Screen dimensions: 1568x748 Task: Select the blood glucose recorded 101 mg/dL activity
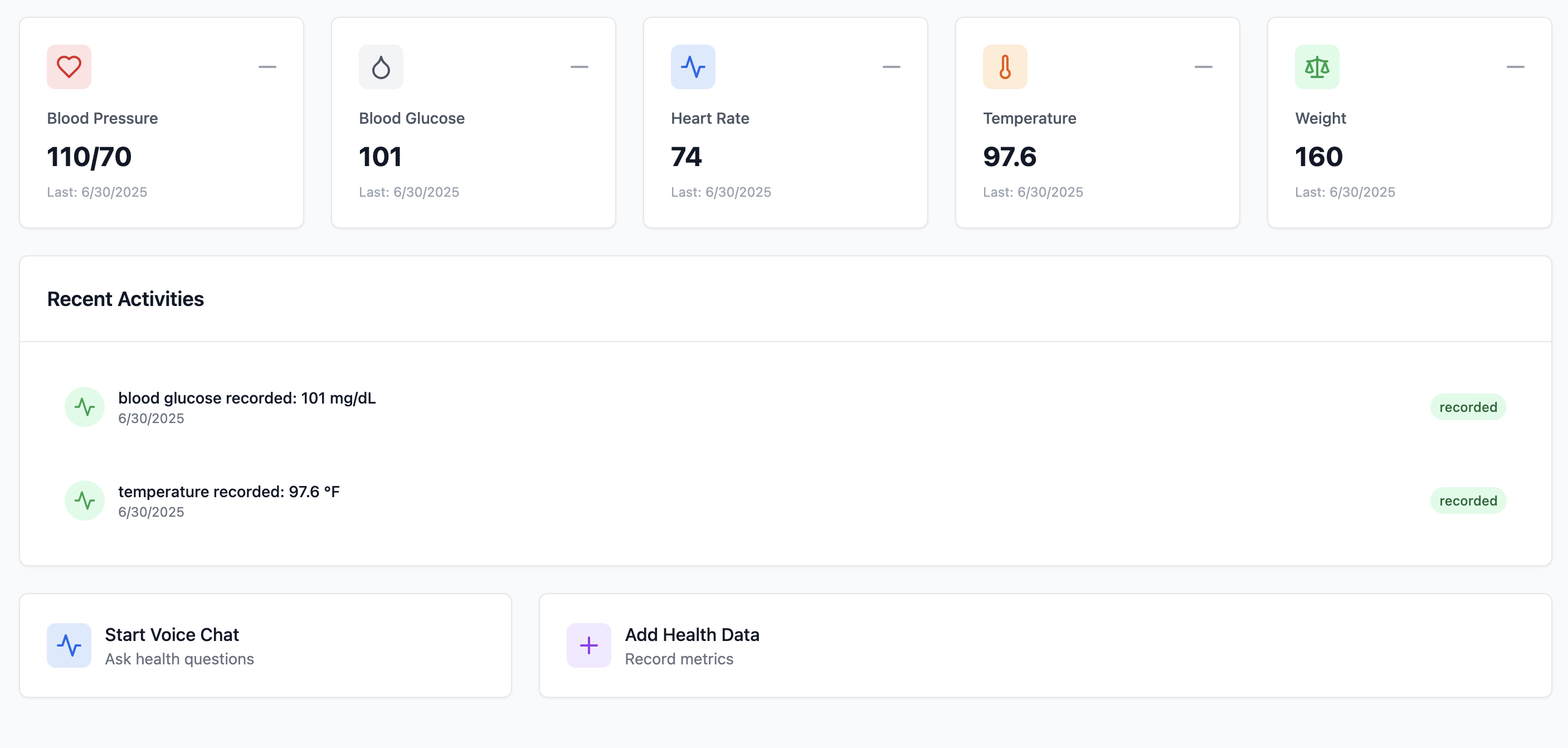click(246, 399)
